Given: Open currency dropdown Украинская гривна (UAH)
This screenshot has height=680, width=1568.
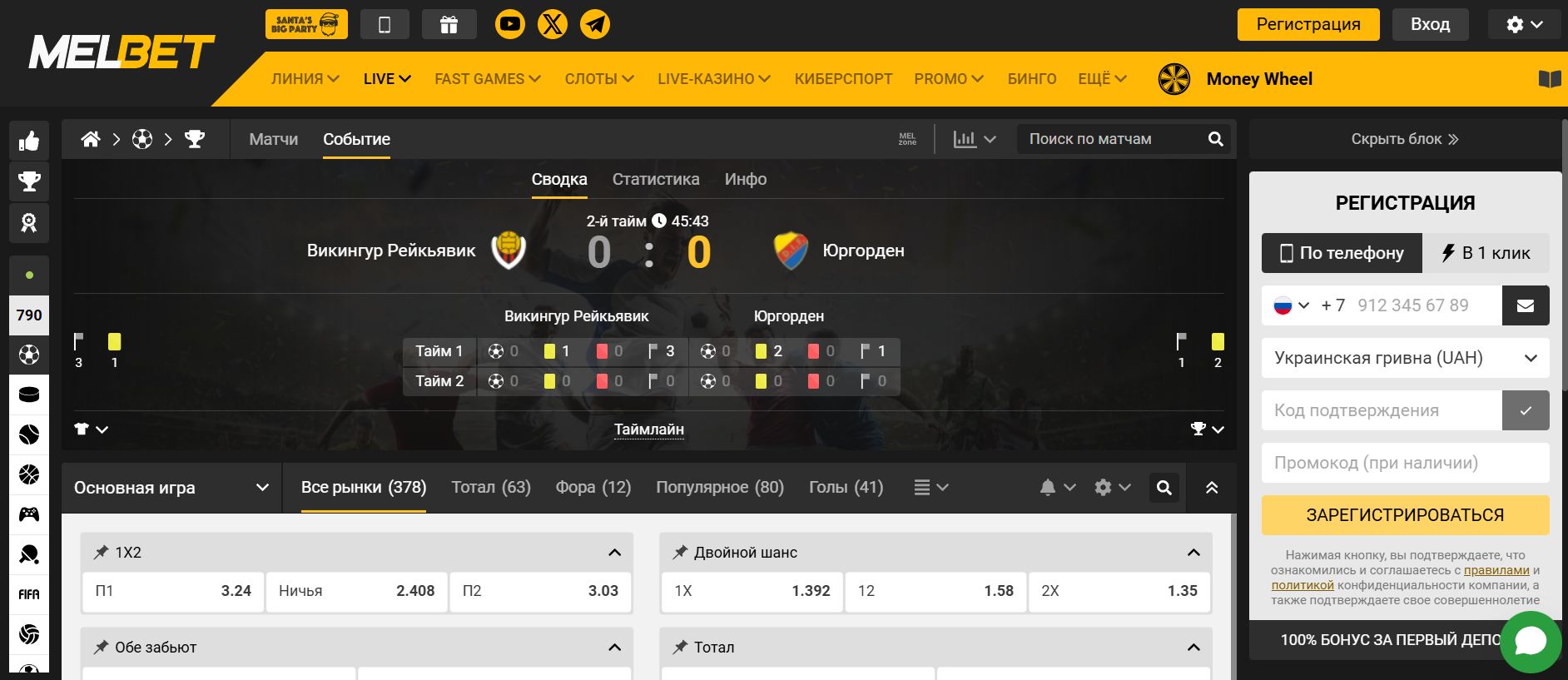Looking at the screenshot, I should click(1405, 358).
